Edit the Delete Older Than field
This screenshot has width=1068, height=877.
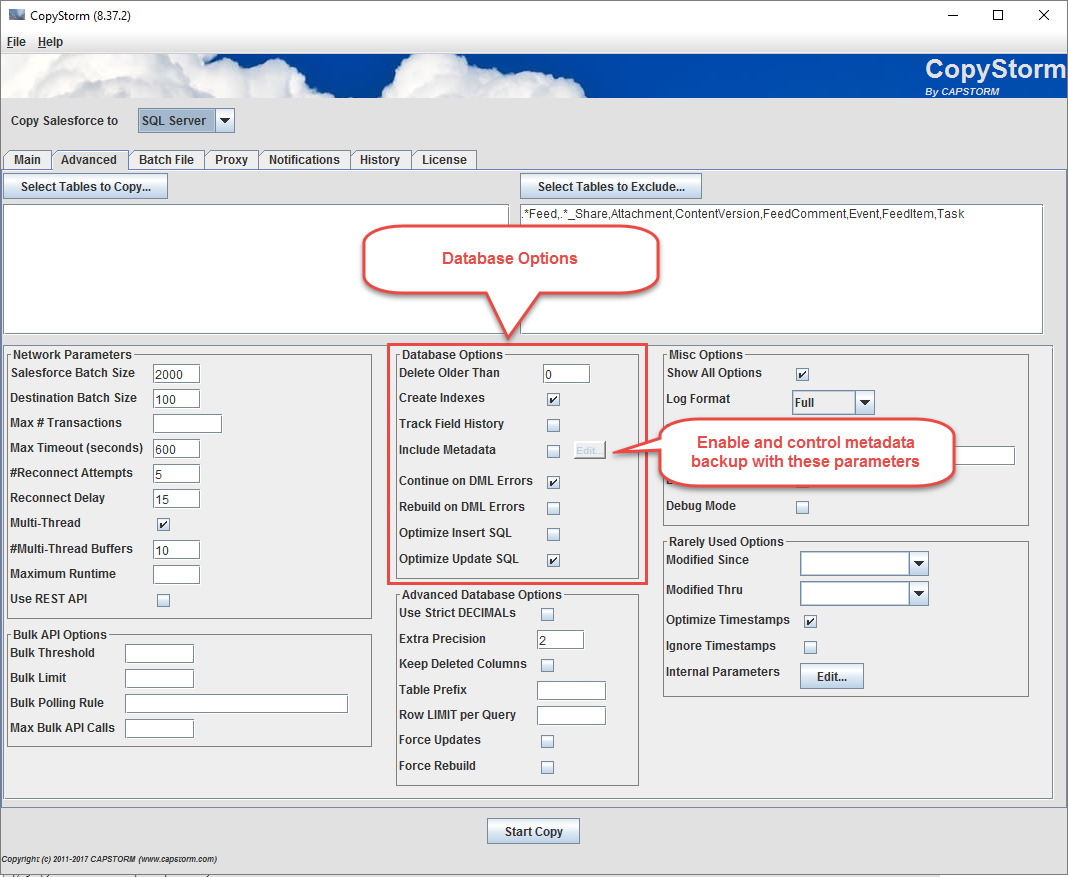pos(567,374)
